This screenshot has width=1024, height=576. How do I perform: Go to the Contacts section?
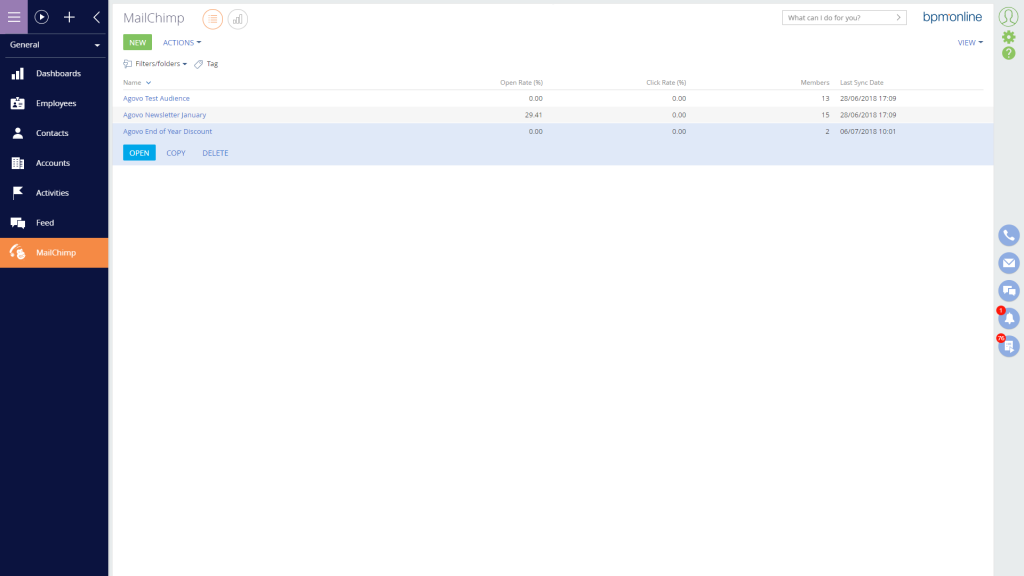(x=54, y=133)
